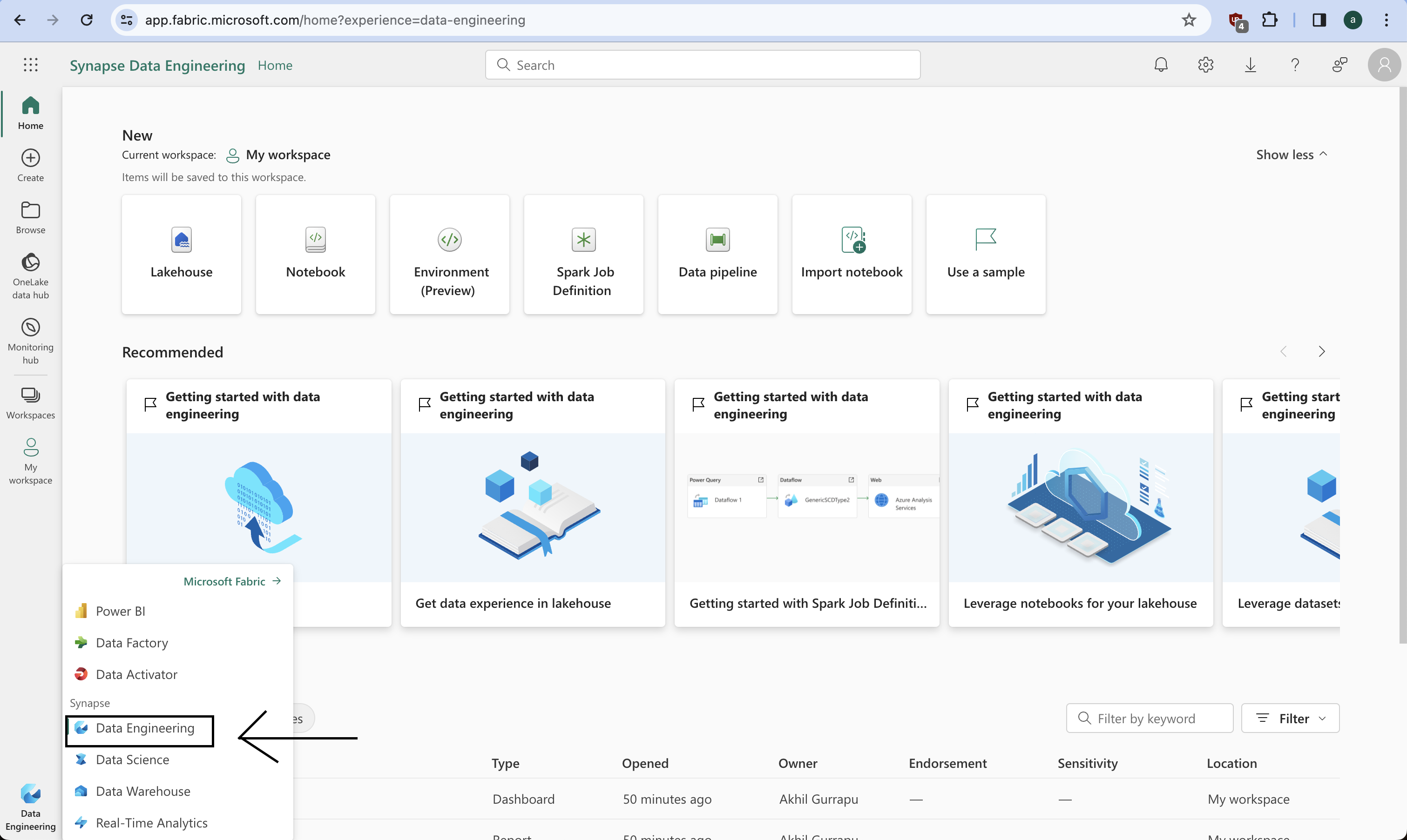Click the page vertical scrollbar
The image size is (1407, 840).
1402,365
